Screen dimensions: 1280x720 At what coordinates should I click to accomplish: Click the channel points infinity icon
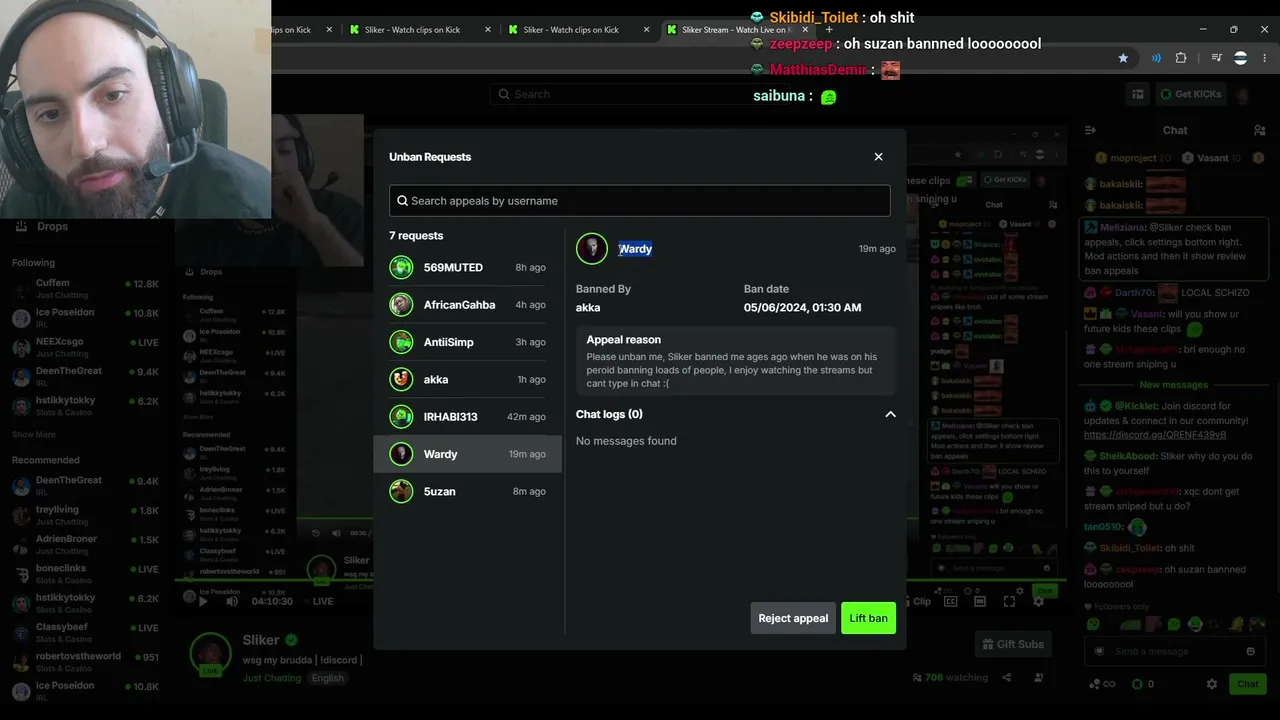coord(1102,684)
